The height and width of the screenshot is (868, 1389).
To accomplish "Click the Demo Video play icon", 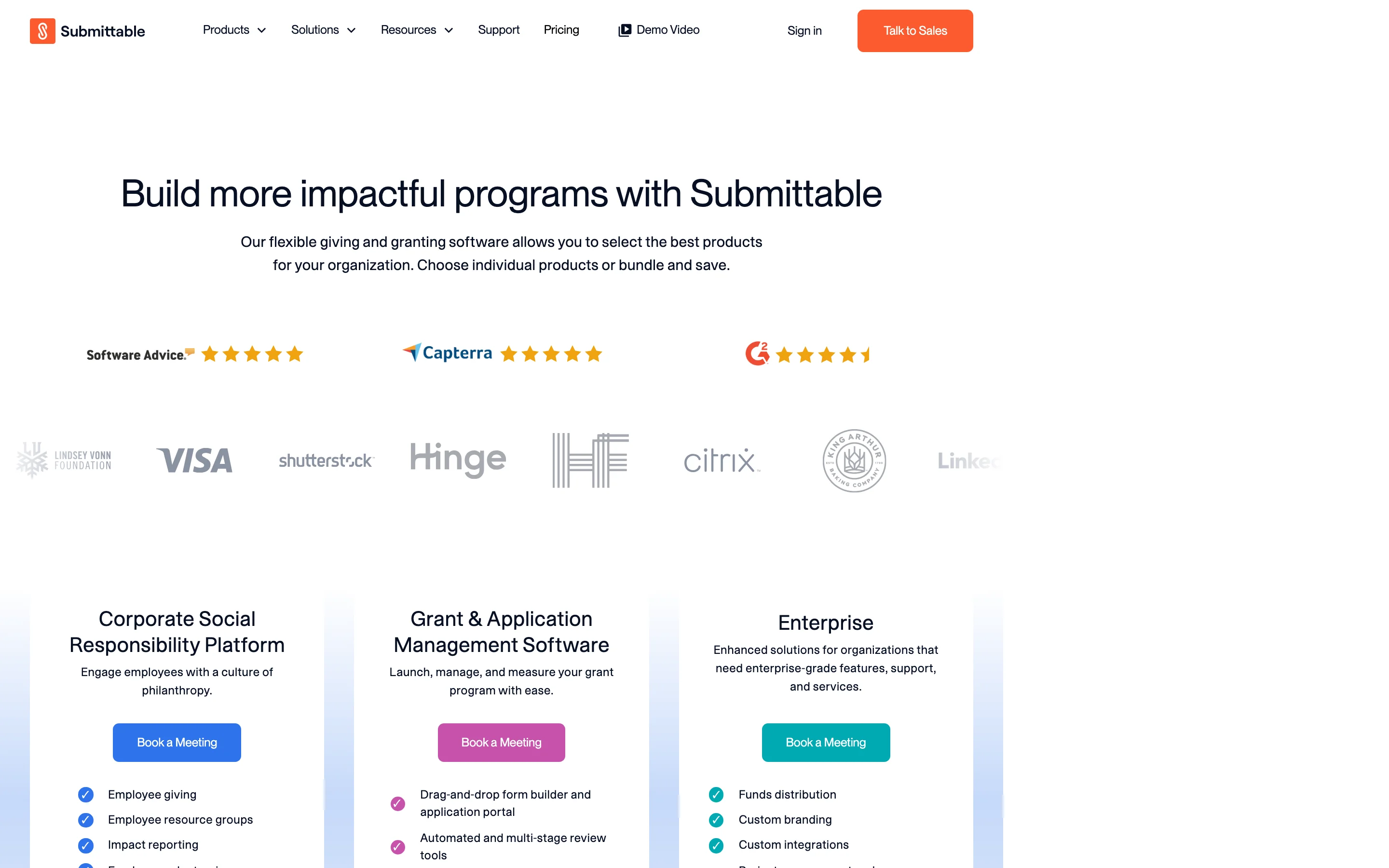I will (625, 30).
